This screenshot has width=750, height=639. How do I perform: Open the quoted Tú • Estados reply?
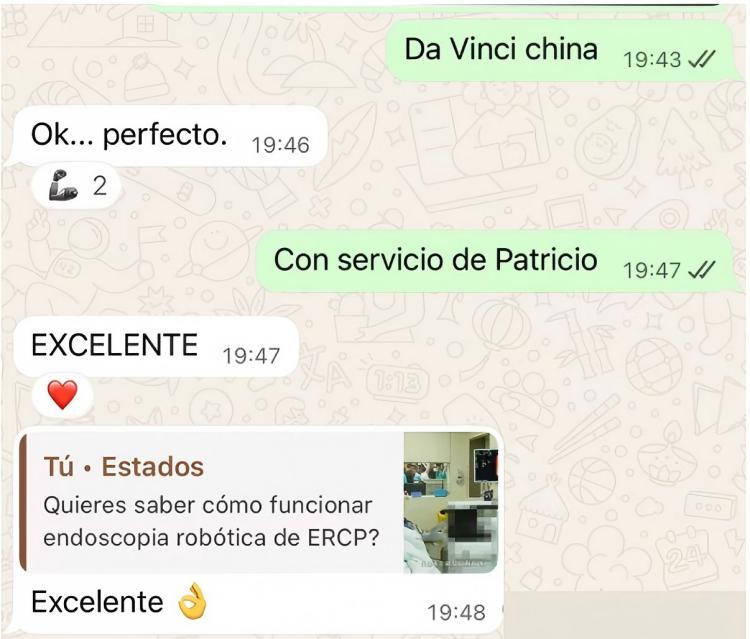tap(259, 502)
